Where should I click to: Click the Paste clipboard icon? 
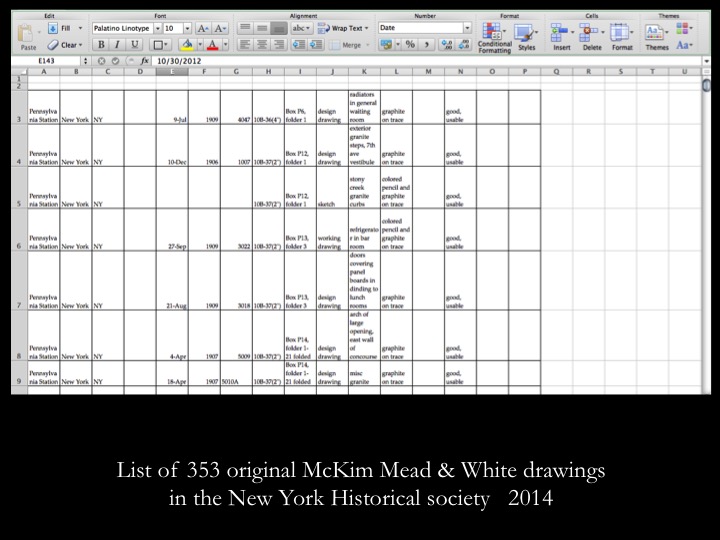(x=25, y=34)
